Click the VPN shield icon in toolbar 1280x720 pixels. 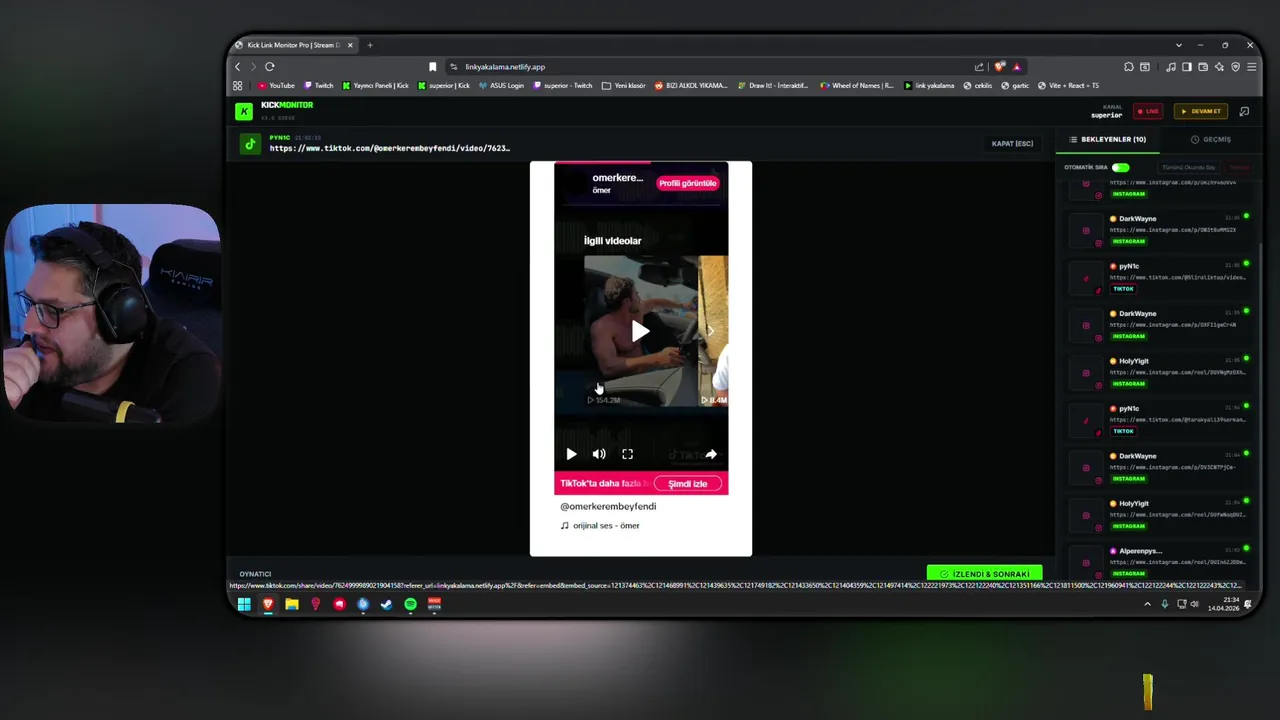tap(1235, 67)
